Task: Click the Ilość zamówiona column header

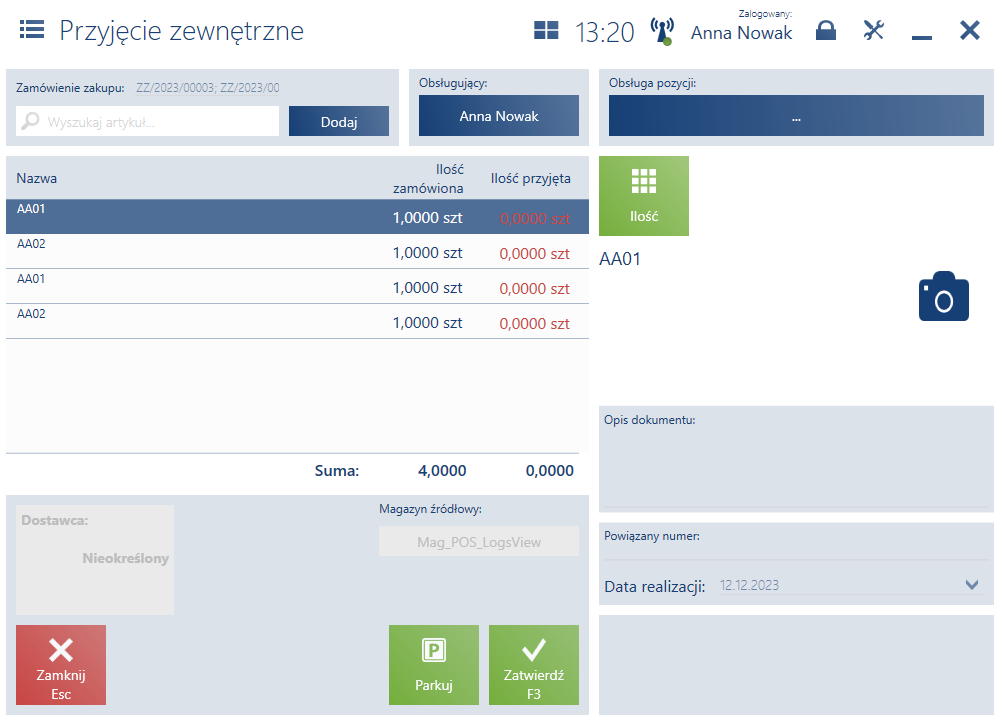Action: (x=428, y=179)
